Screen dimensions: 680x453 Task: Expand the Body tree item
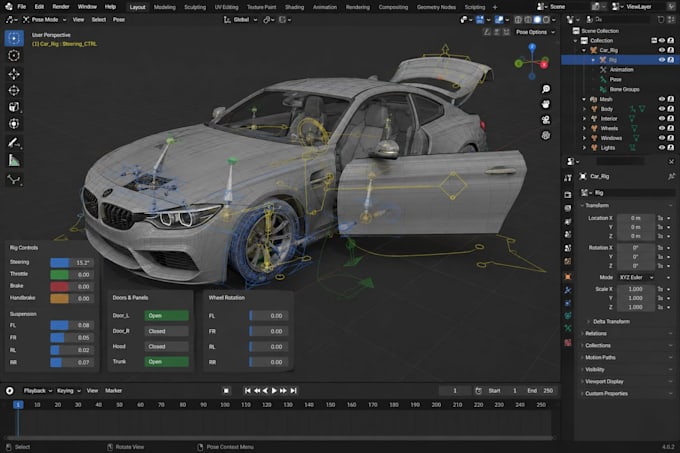pyautogui.click(x=584, y=109)
